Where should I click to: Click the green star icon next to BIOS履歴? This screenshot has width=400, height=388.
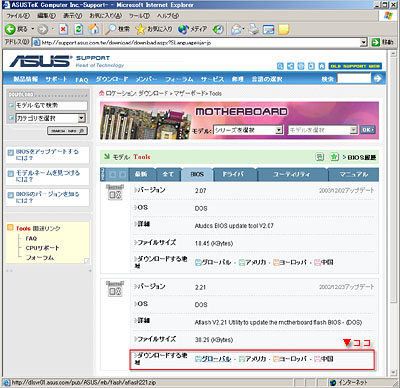click(334, 157)
